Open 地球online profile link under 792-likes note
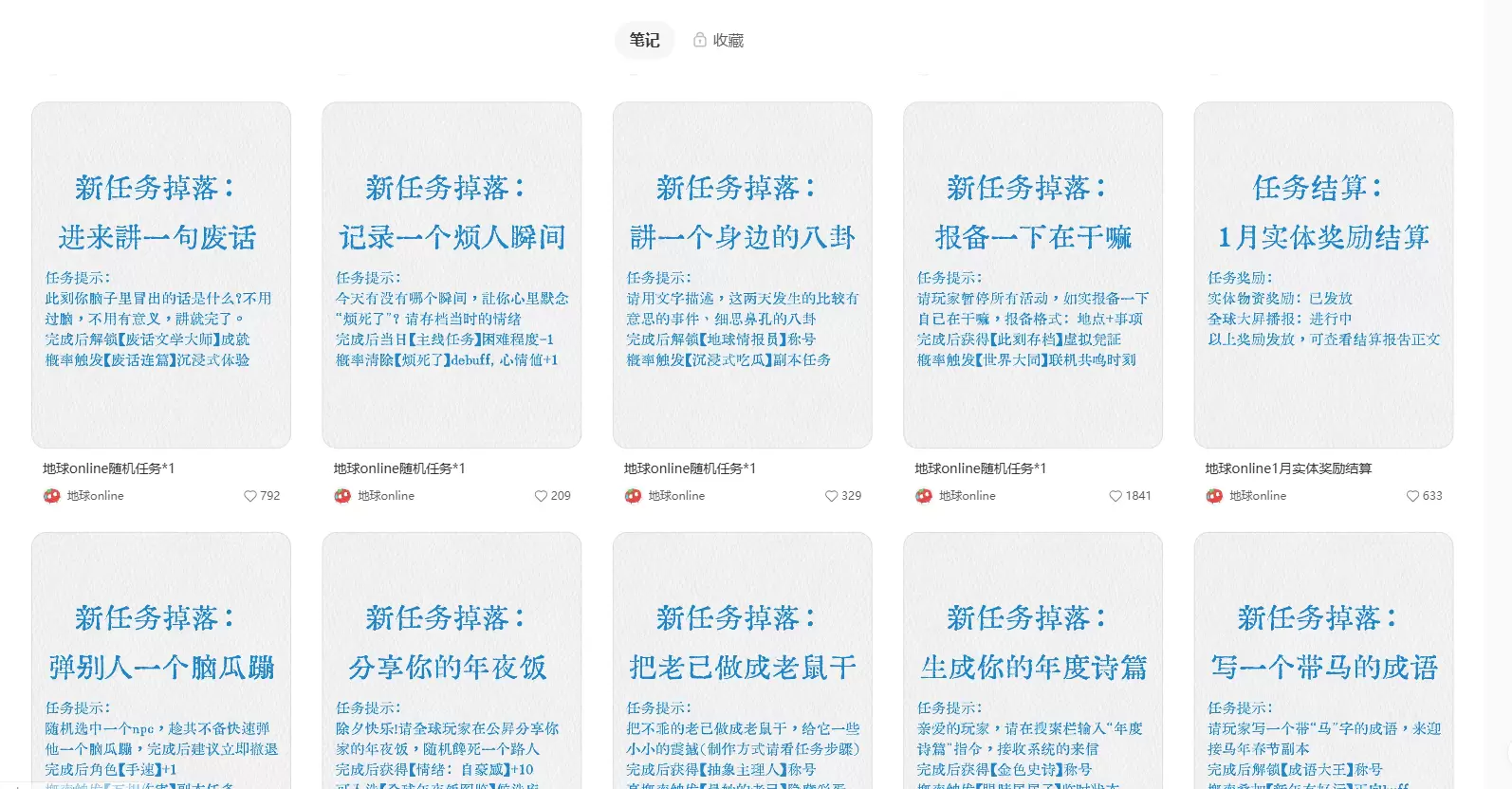 pyautogui.click(x=96, y=496)
